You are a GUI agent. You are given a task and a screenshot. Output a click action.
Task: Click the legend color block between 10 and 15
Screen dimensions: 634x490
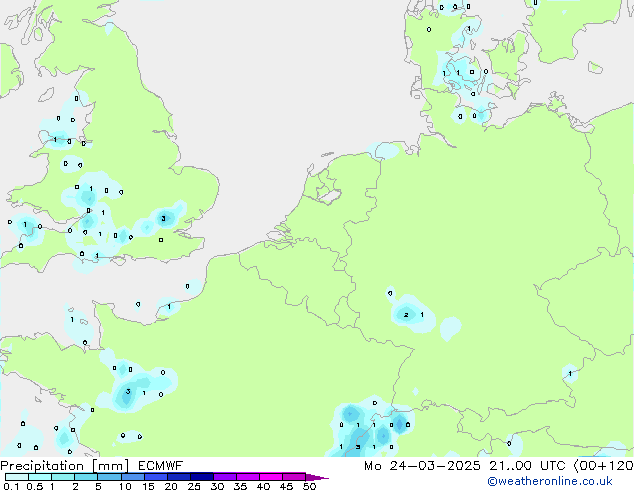click(x=135, y=477)
